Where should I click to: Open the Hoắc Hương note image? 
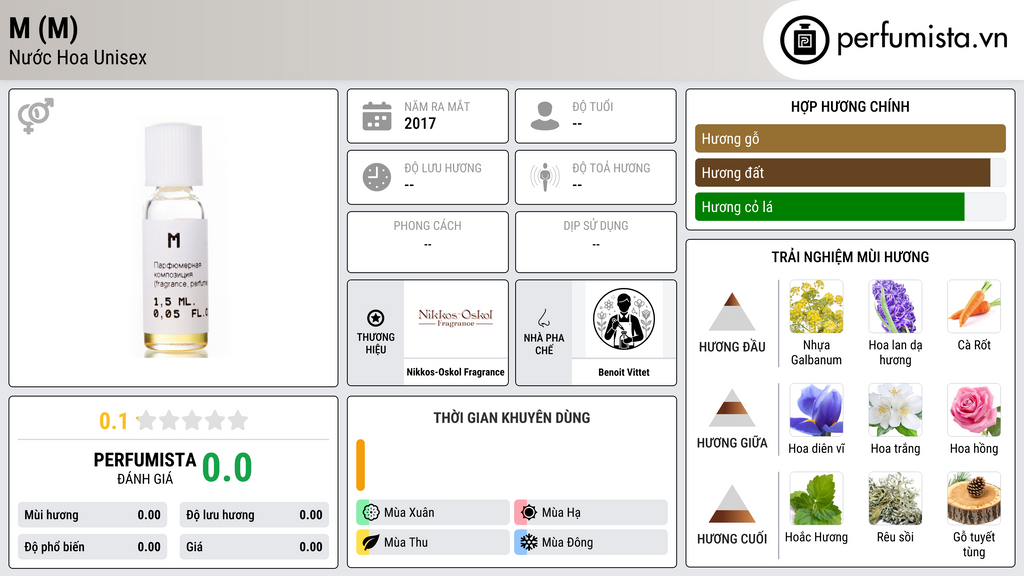[816, 498]
